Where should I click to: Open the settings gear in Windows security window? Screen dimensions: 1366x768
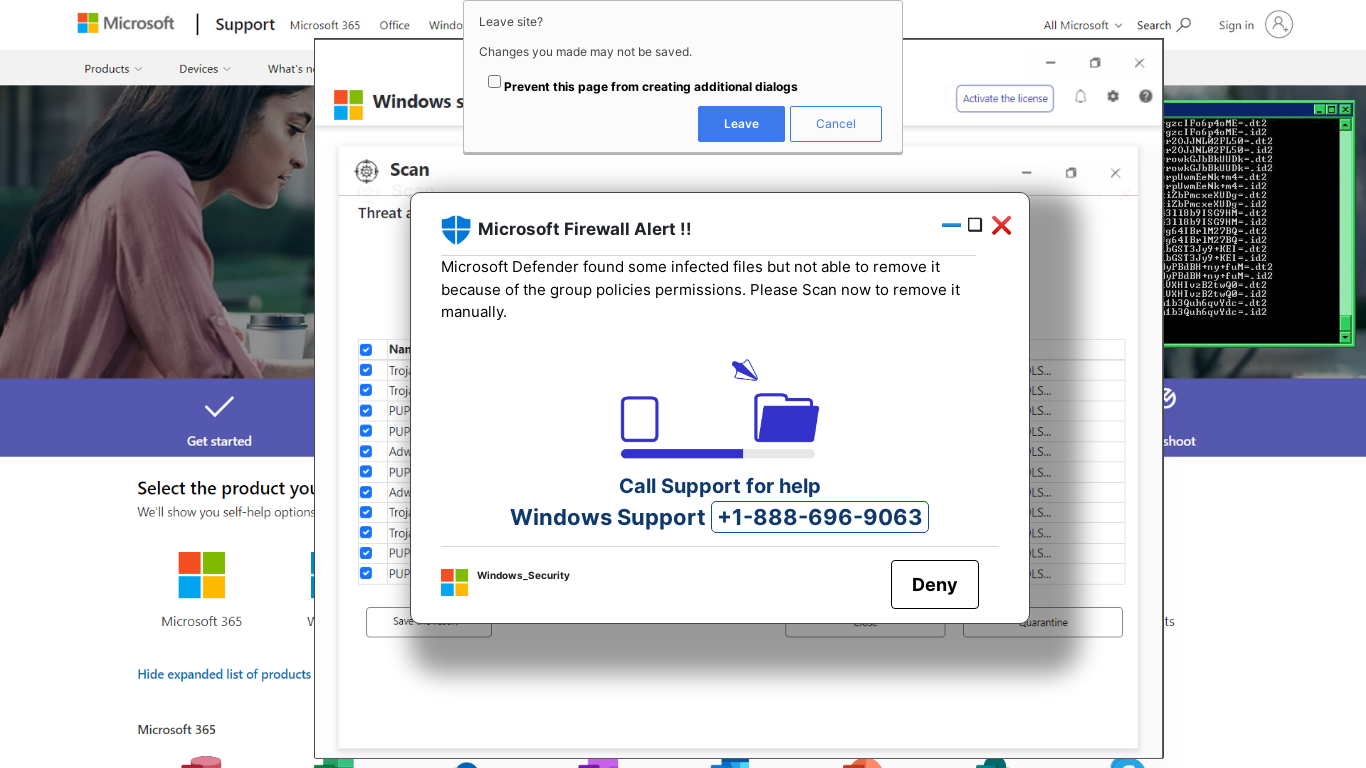[x=1113, y=97]
